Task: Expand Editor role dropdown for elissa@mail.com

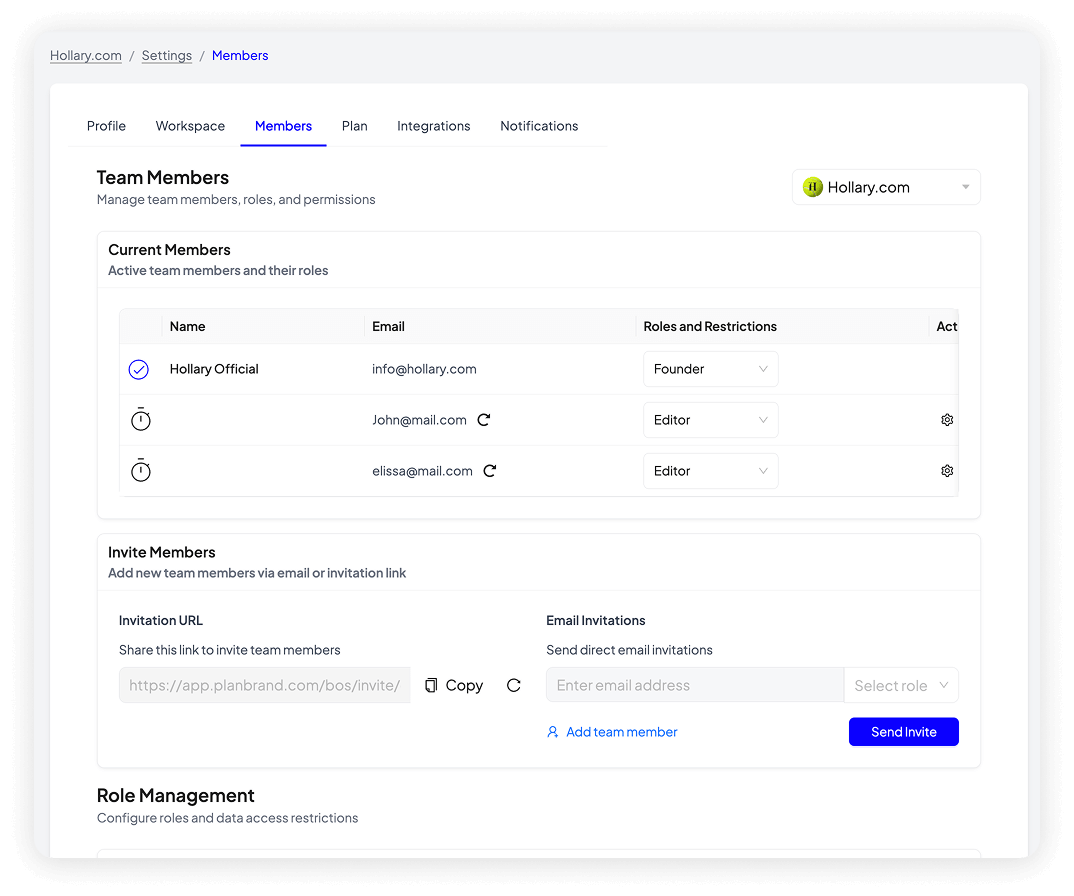Action: pyautogui.click(x=710, y=471)
